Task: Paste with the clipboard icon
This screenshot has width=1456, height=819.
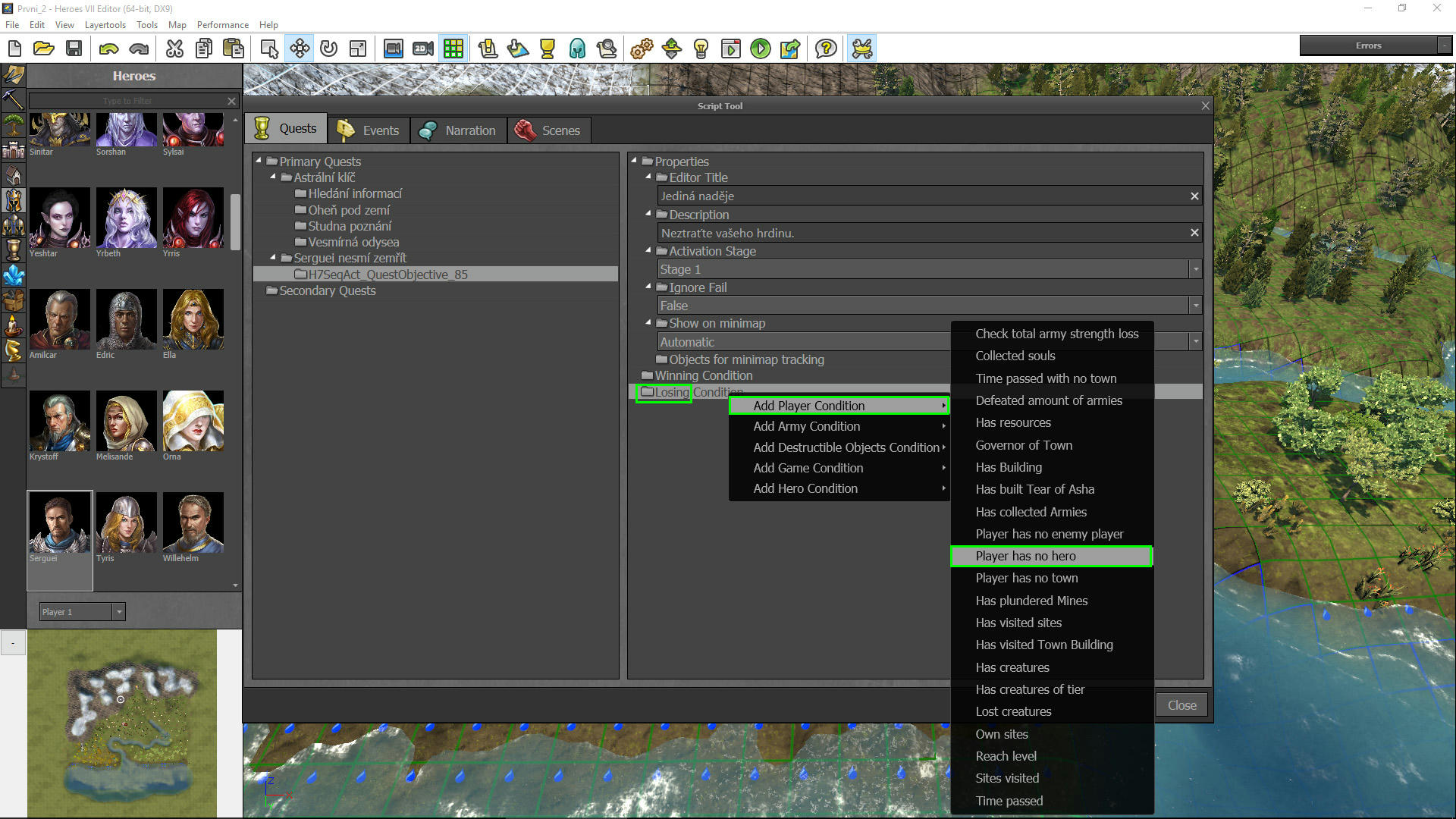Action: 234,49
